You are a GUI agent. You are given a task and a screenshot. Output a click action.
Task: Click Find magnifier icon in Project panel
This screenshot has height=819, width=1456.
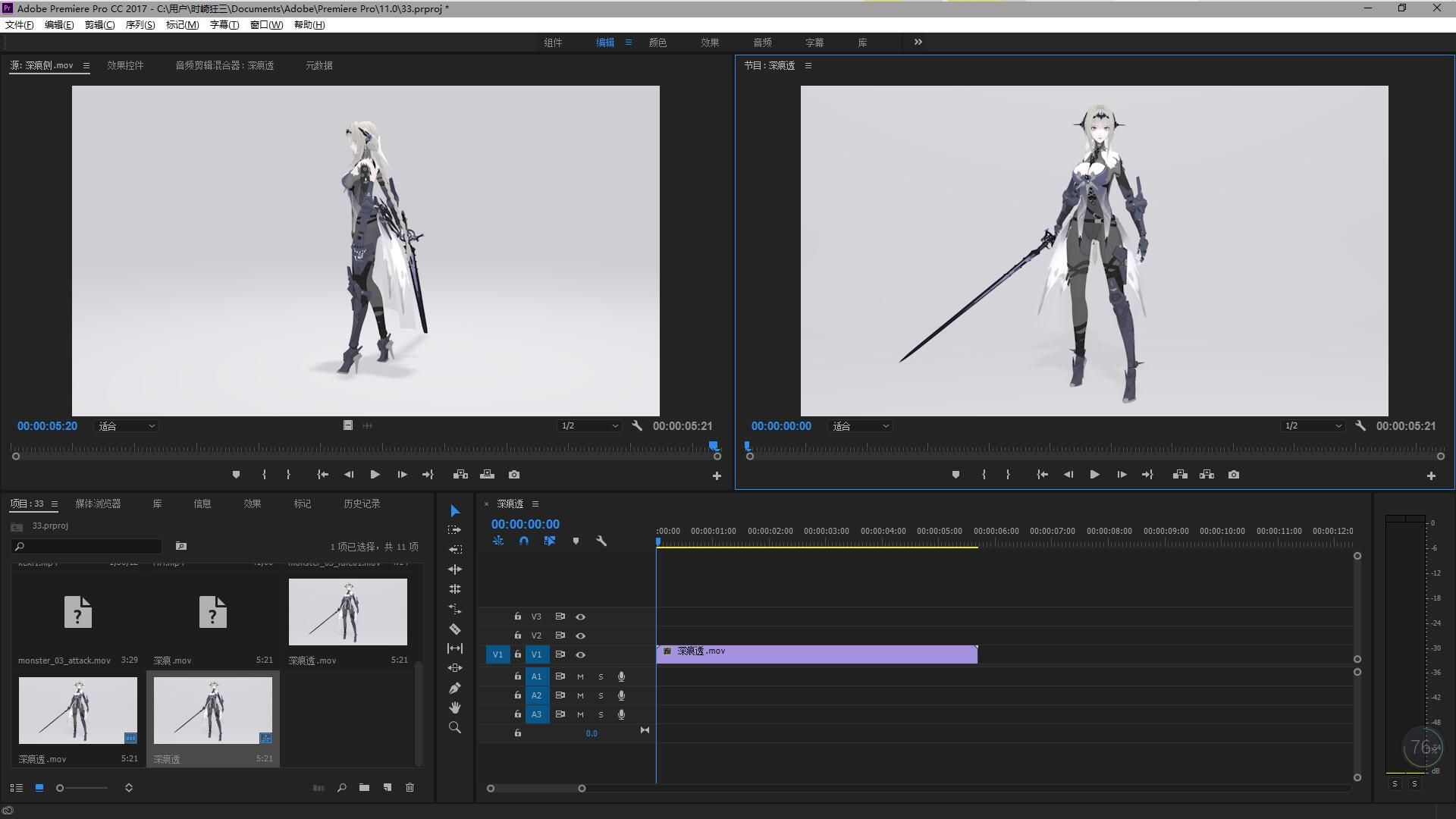[342, 788]
